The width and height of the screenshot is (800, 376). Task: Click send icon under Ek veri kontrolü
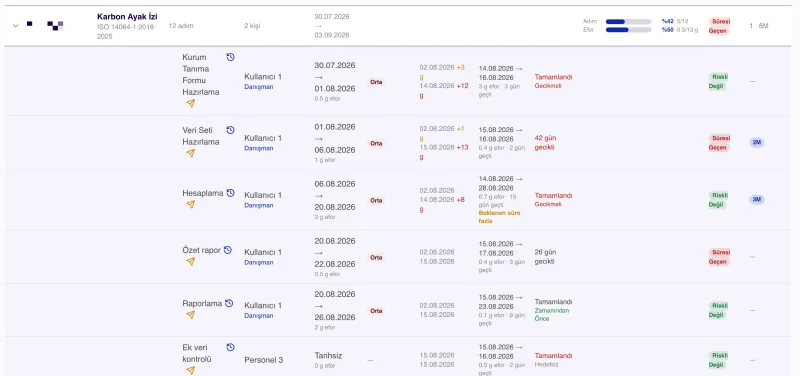[x=190, y=370]
